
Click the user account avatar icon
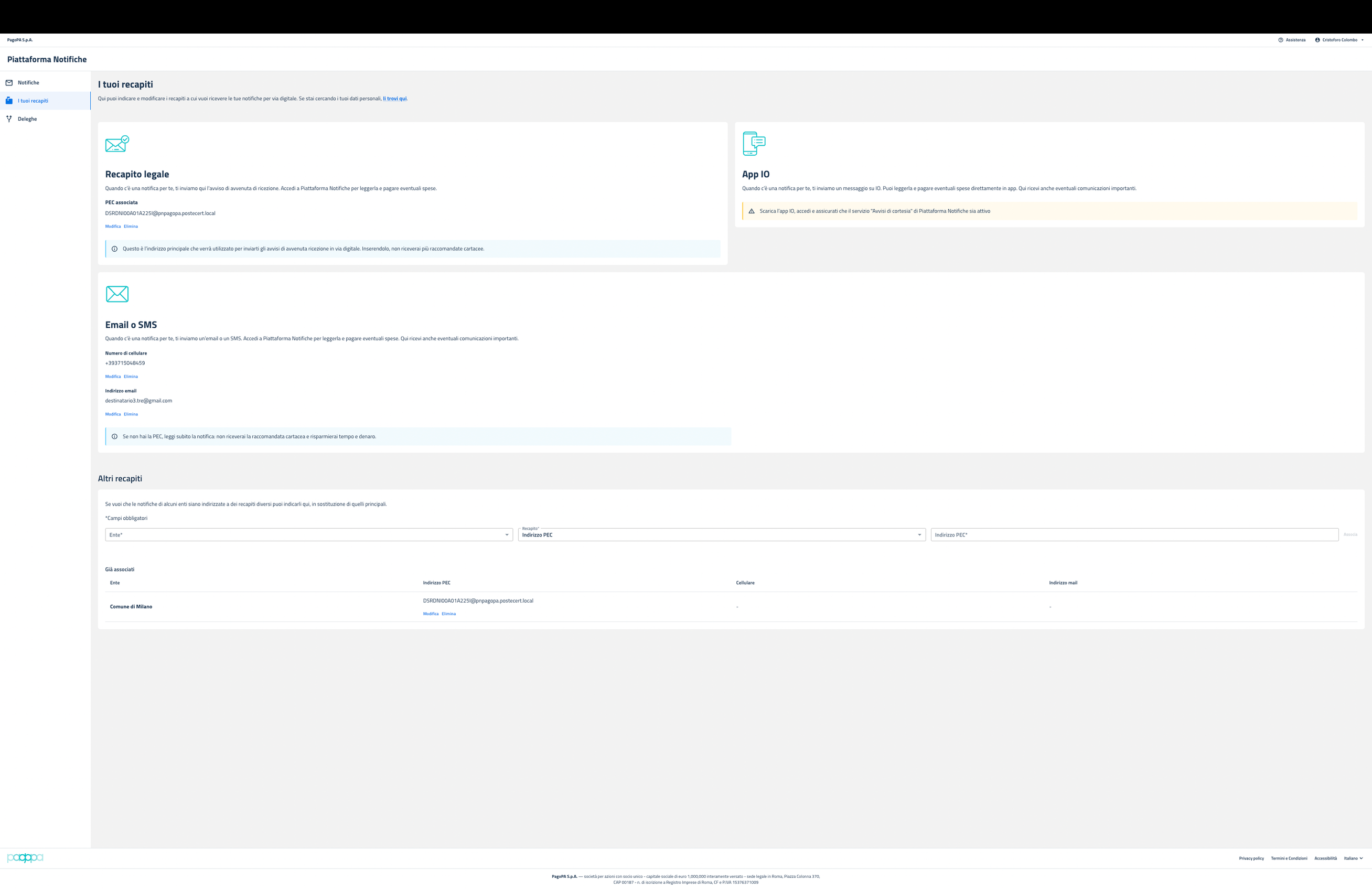1317,40
